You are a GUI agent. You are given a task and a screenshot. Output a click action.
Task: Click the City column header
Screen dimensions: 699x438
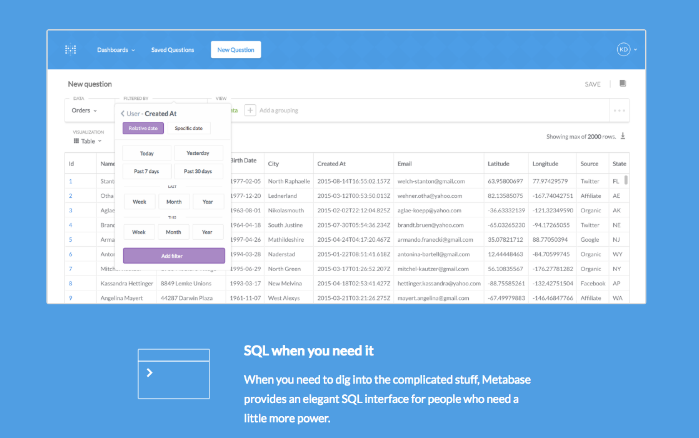pyautogui.click(x=273, y=164)
